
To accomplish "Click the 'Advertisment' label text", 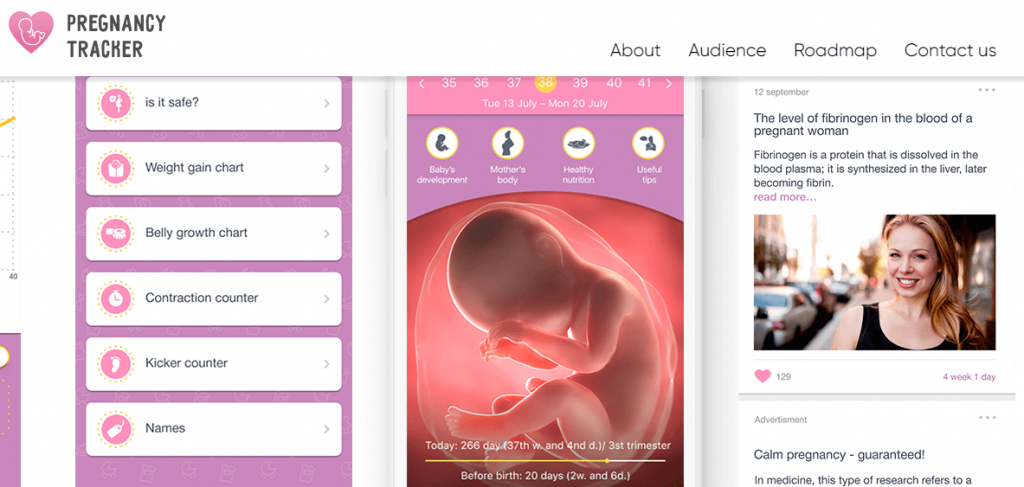I will point(780,420).
